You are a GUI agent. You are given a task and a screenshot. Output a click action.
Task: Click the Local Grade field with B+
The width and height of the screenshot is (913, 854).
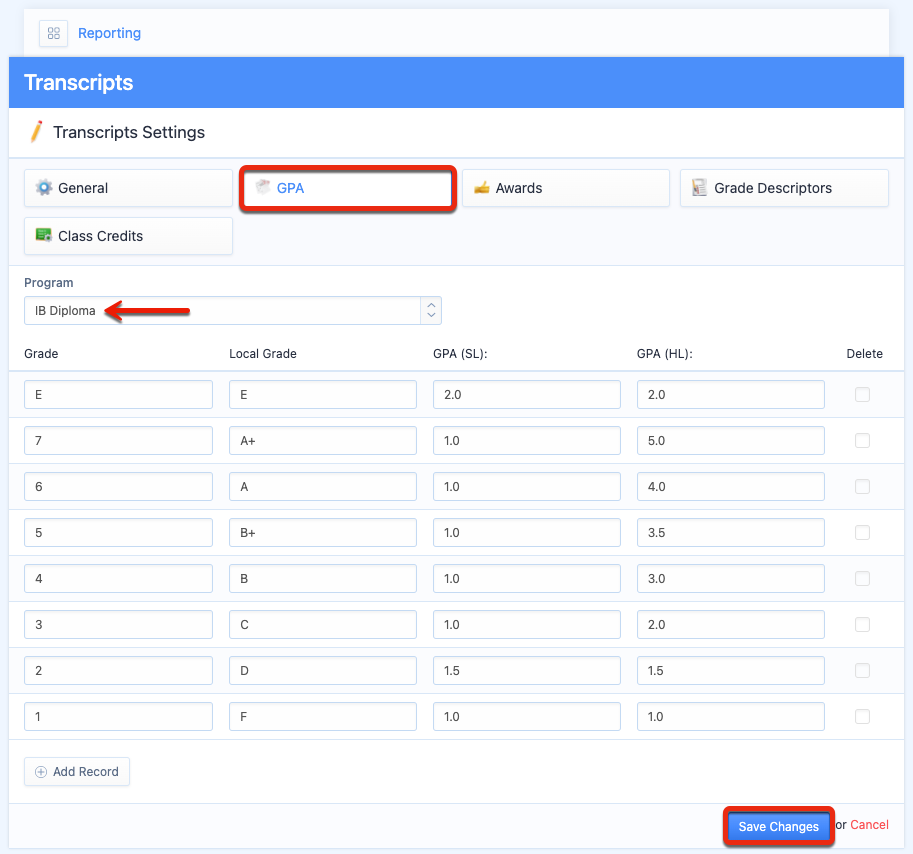[x=323, y=533]
